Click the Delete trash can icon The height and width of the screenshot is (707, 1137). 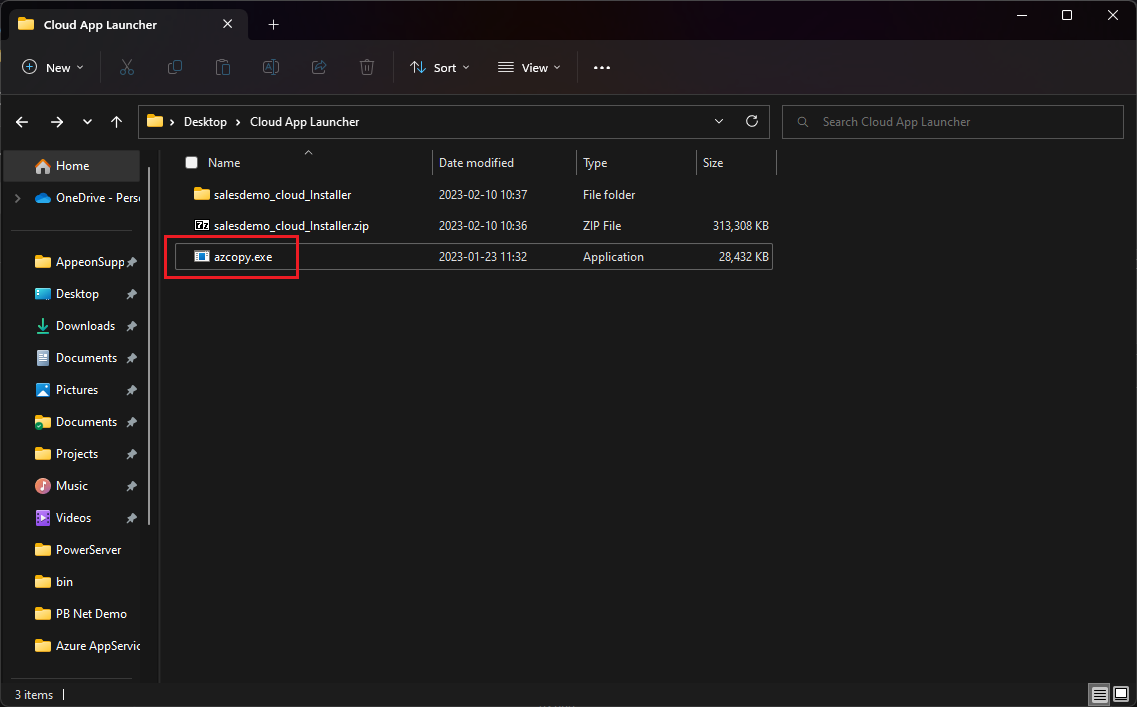tap(367, 67)
